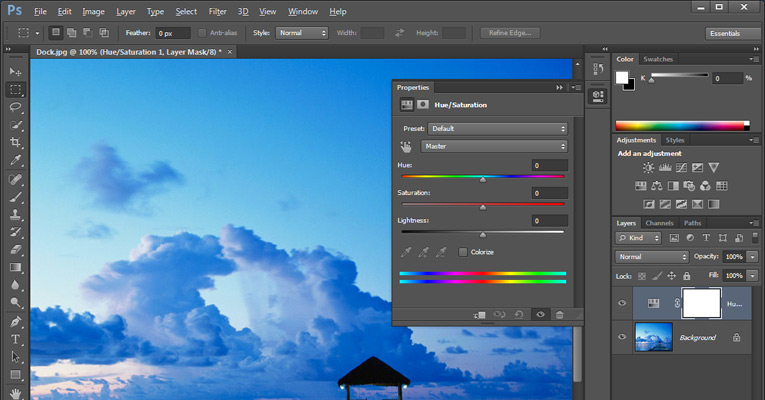Open the History panel icon

[x=598, y=69]
